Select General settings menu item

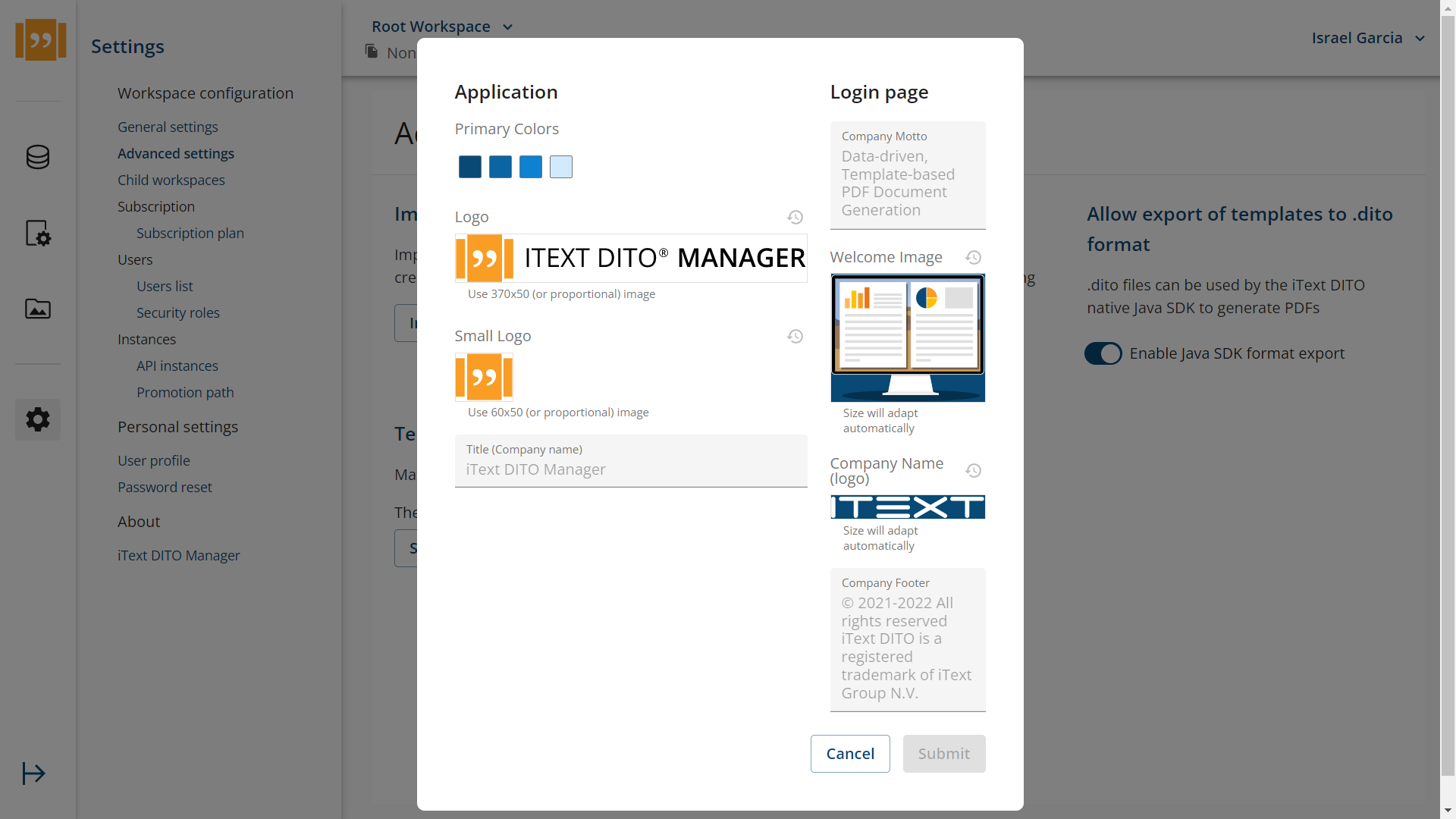tap(168, 127)
